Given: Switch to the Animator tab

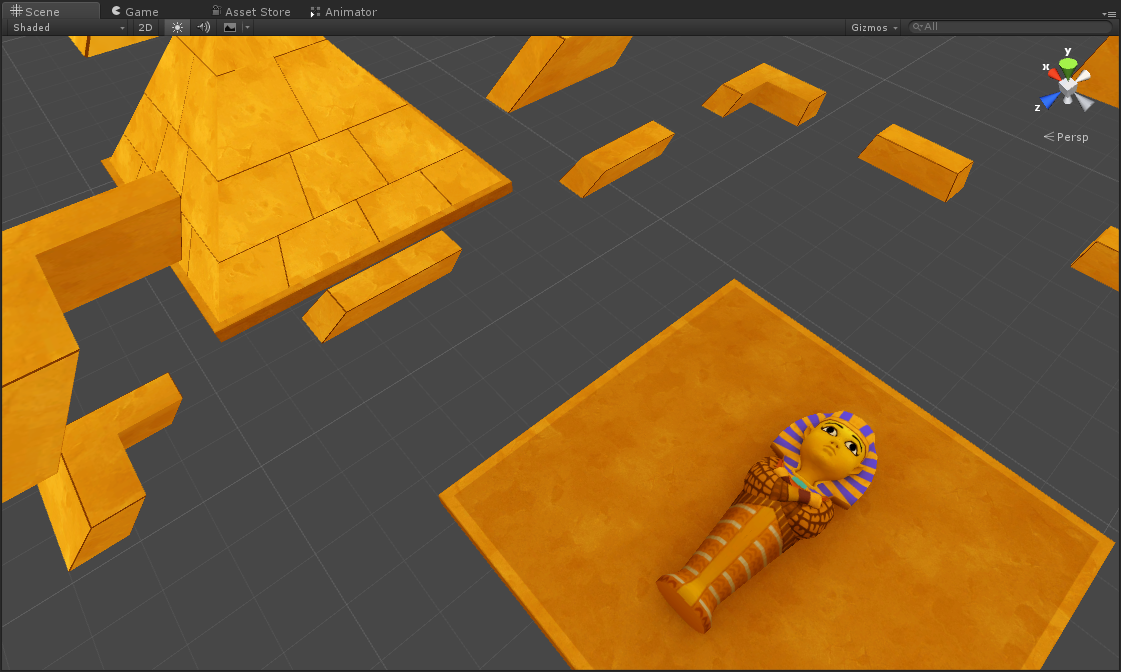Looking at the screenshot, I should (x=343, y=11).
